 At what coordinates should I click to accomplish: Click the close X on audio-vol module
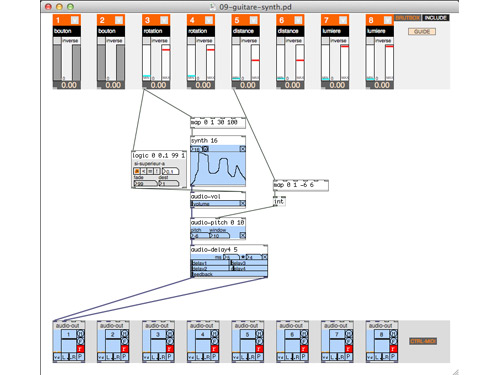[x=243, y=203]
